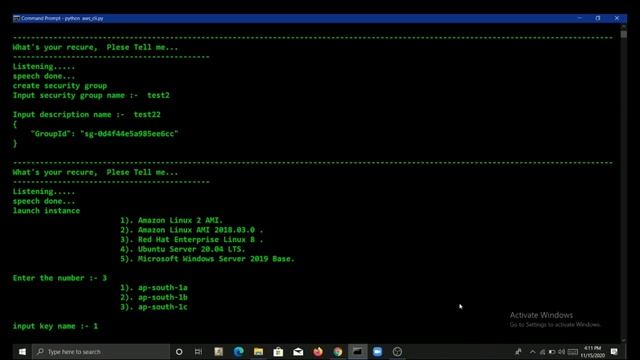Screen dimensions: 640x360
Task: Click the '3). ap-south-1c' zone line
Action: pos(154,307)
